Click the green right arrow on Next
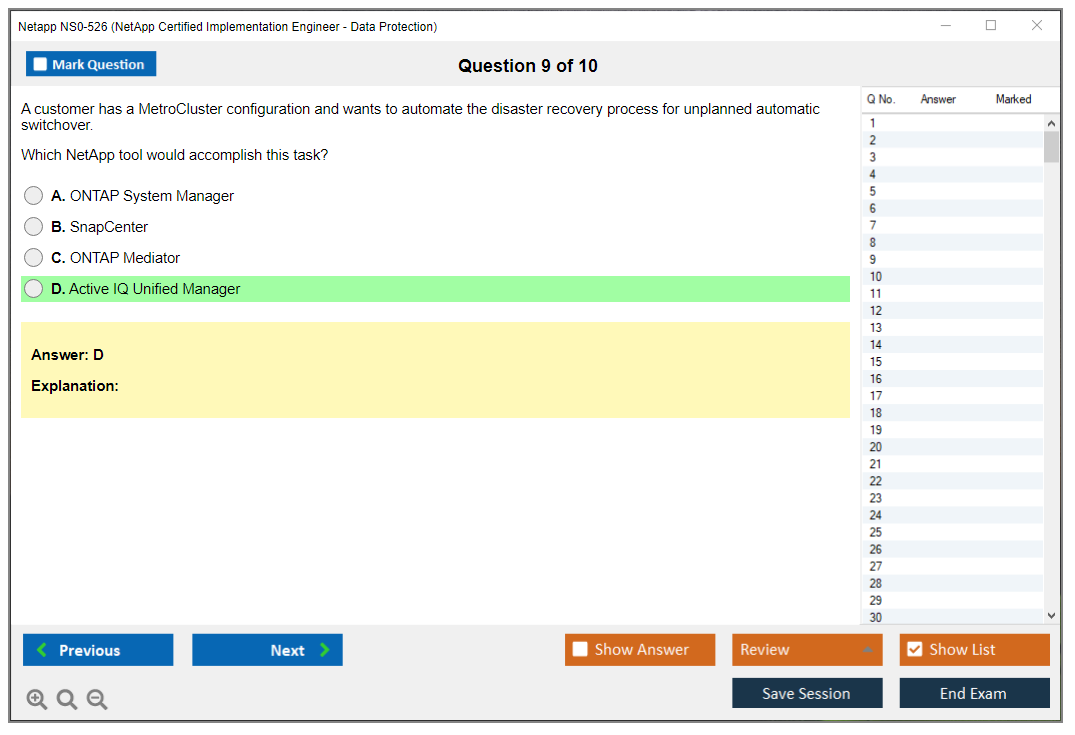 click(x=325, y=650)
